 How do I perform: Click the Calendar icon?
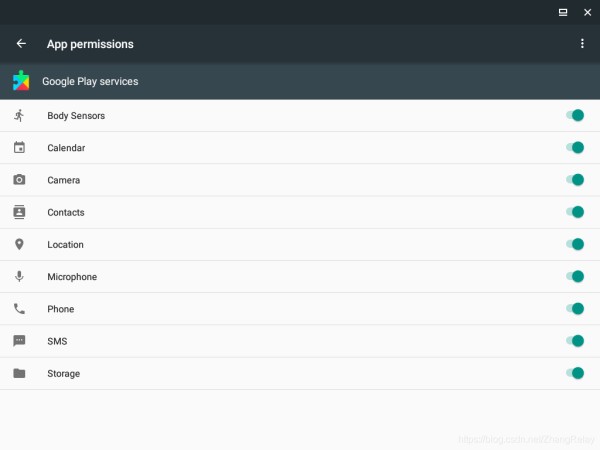pos(19,147)
